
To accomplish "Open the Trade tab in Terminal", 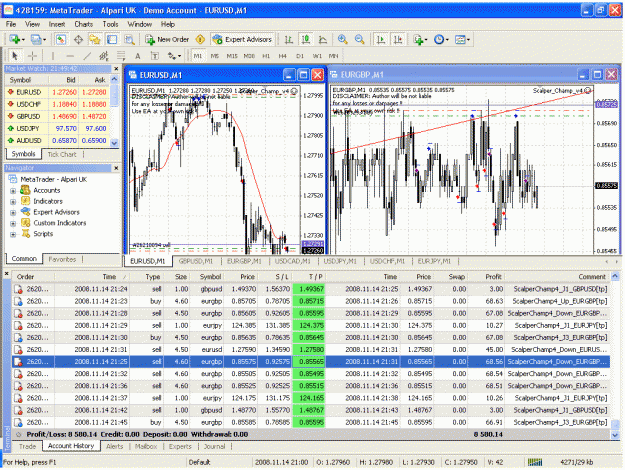I will 28,446.
